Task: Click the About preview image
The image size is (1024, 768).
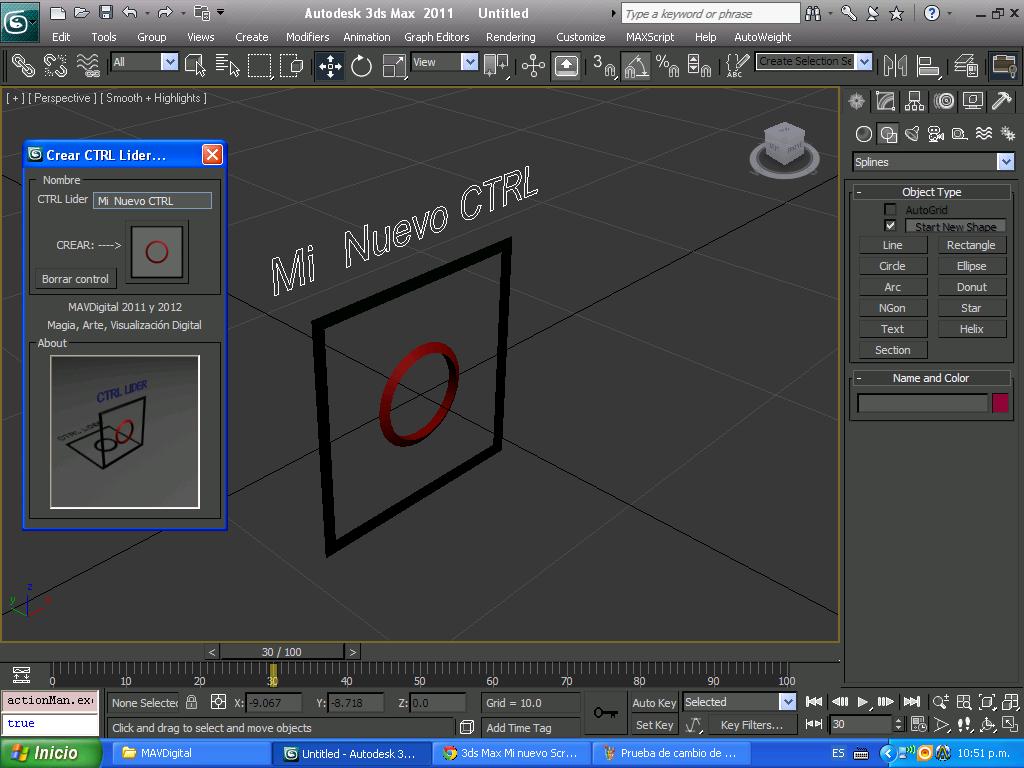Action: click(x=125, y=432)
